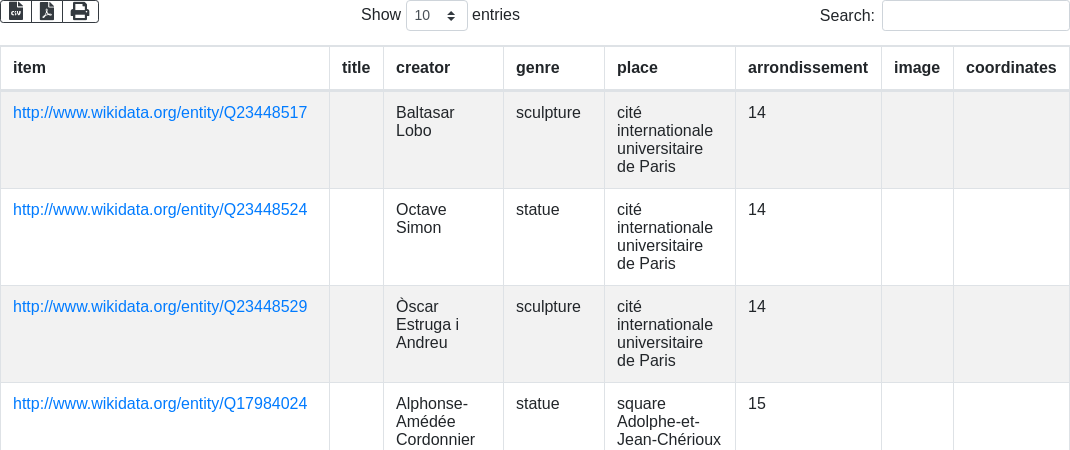The height and width of the screenshot is (450, 1070).
Task: Sort by the arrondissement column header
Action: (x=808, y=68)
